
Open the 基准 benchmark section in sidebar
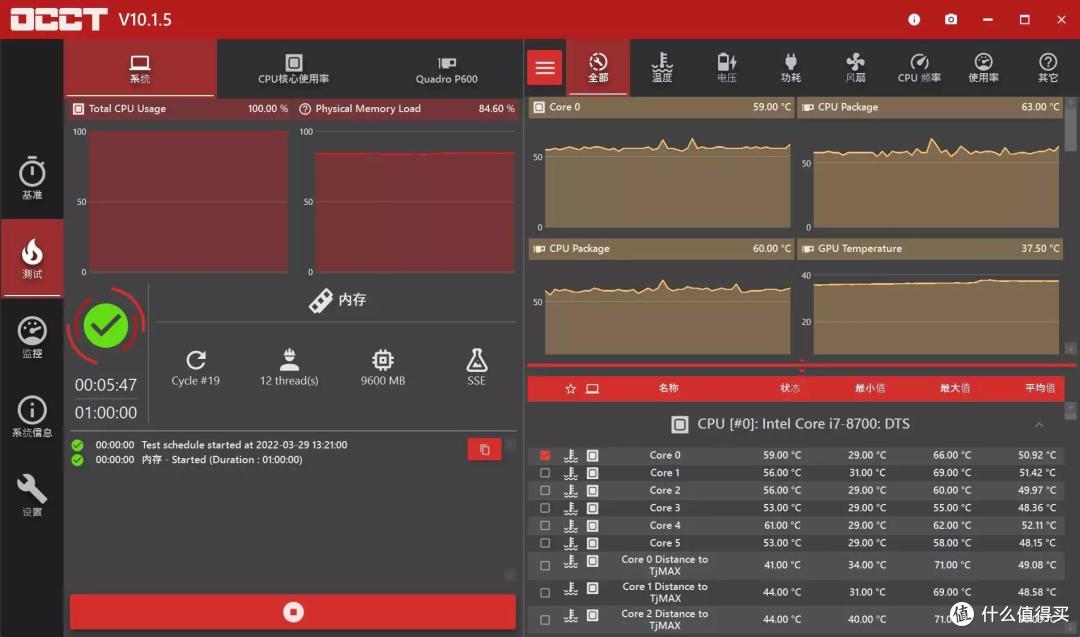[x=32, y=178]
